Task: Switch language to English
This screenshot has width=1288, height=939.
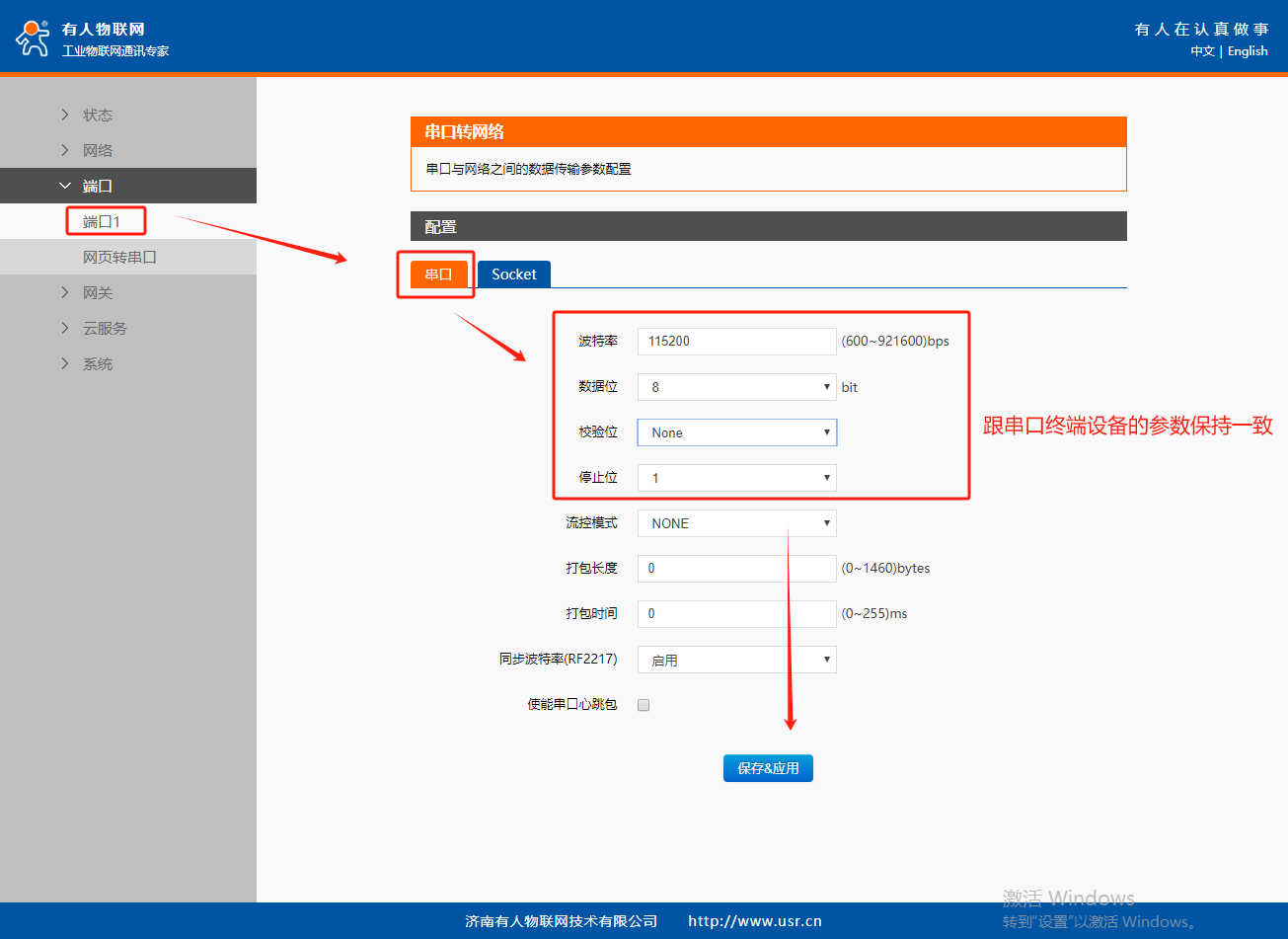Action: 1248,51
